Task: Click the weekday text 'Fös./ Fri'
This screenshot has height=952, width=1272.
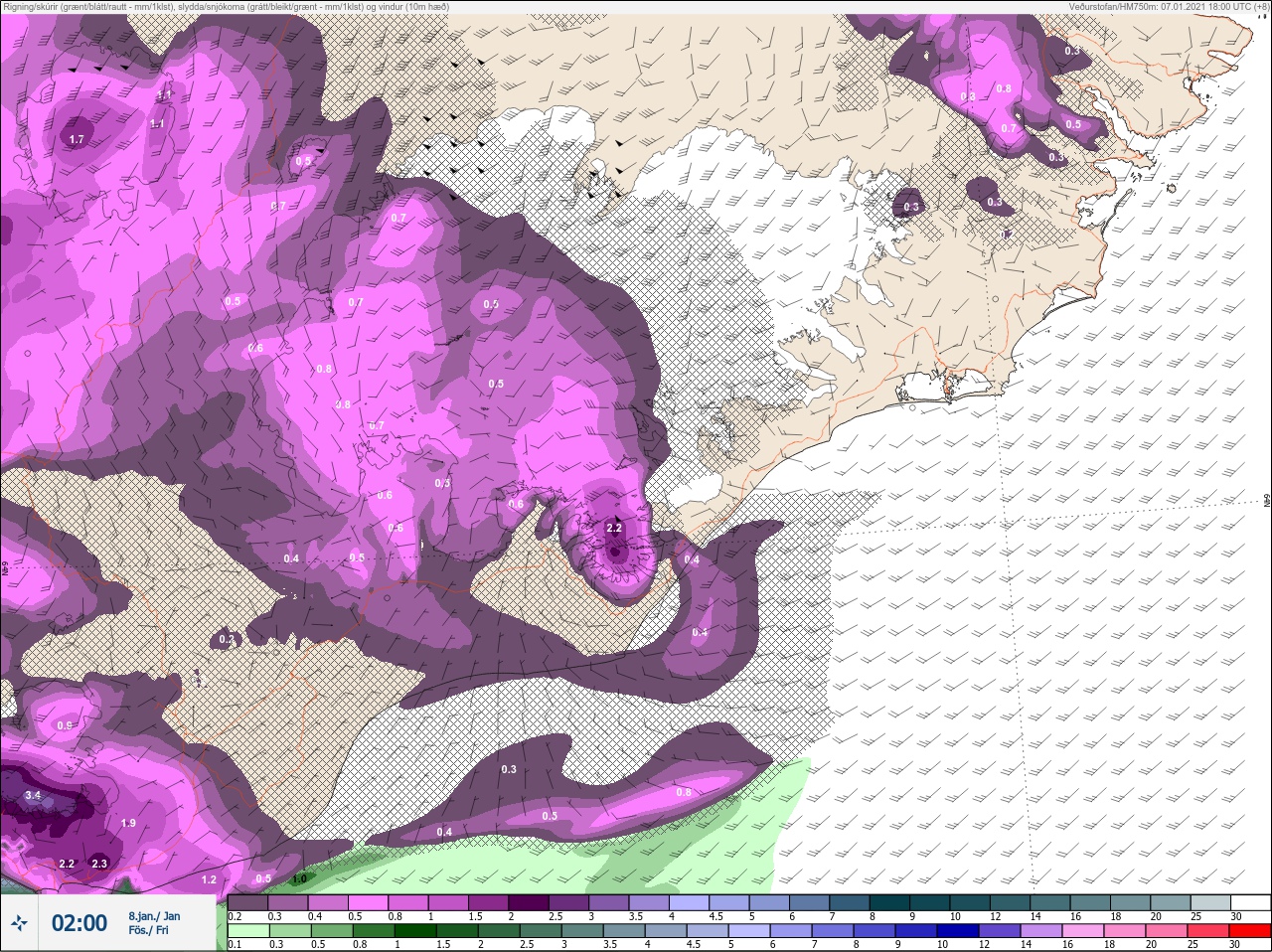Action: point(147,931)
